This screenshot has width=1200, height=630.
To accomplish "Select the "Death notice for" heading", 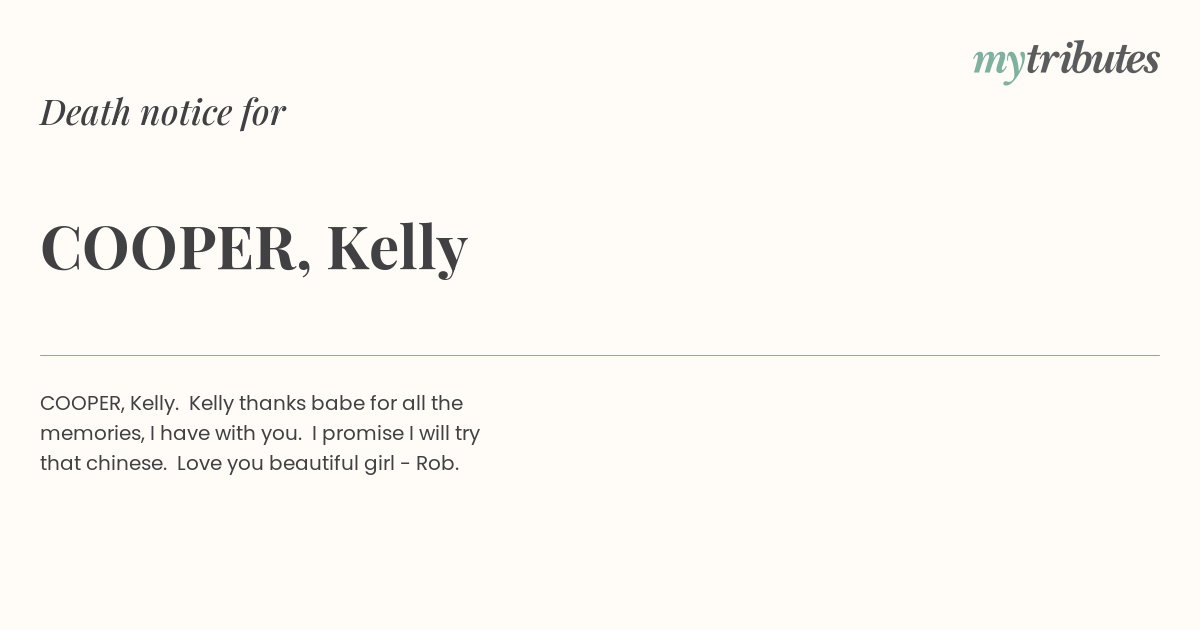I will (x=163, y=112).
